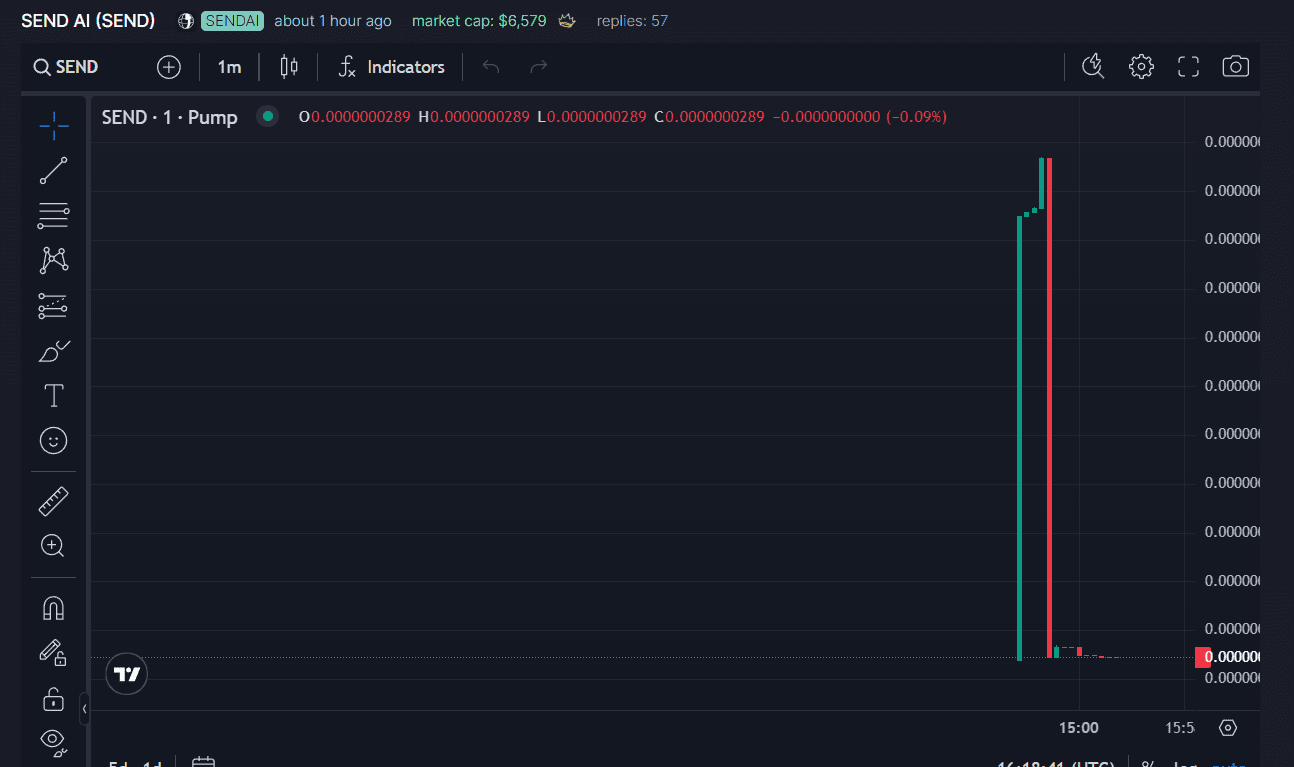
Task: Click the High value H0.0000000289
Action: click(474, 117)
